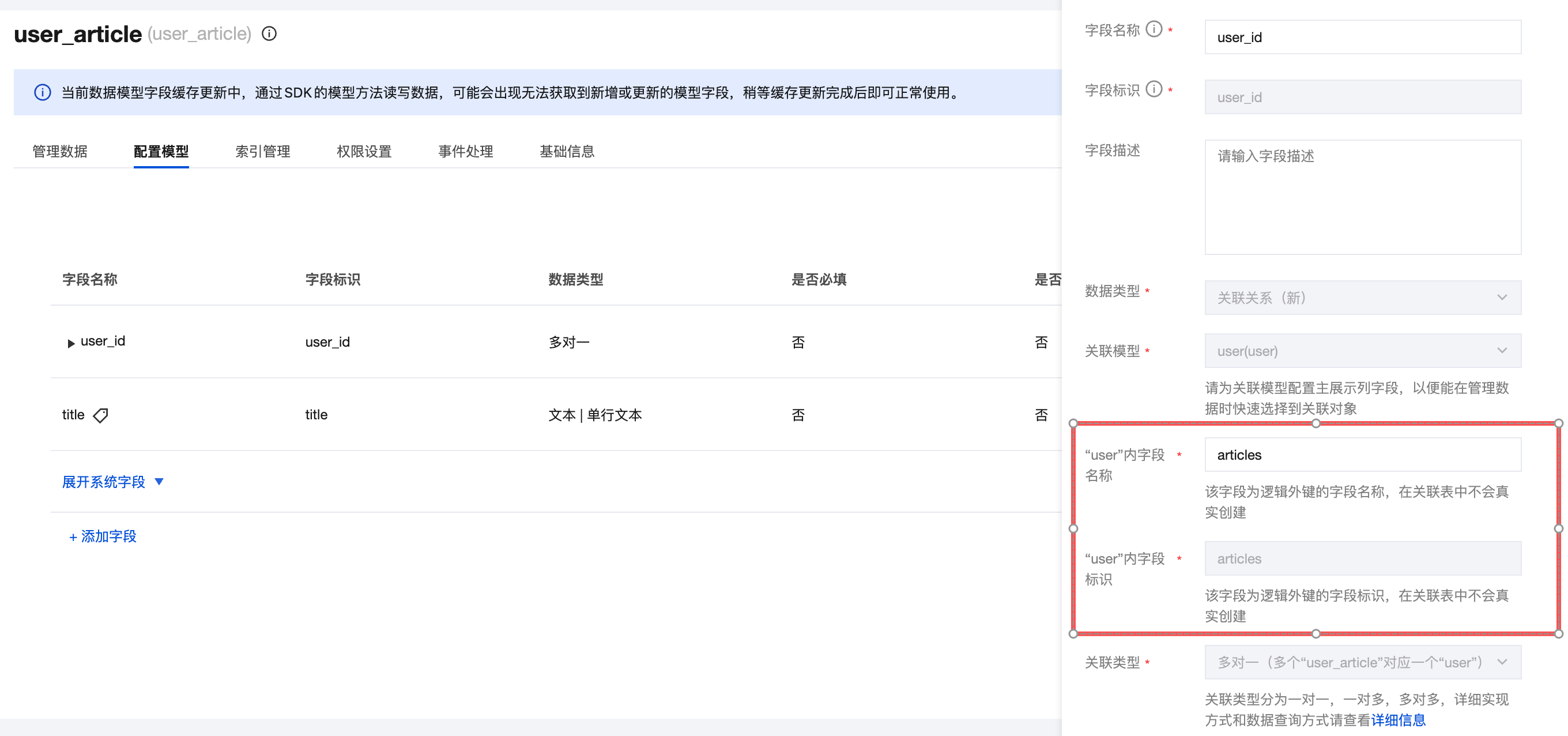Click the info icon beside 字段标识 label

(x=1154, y=89)
